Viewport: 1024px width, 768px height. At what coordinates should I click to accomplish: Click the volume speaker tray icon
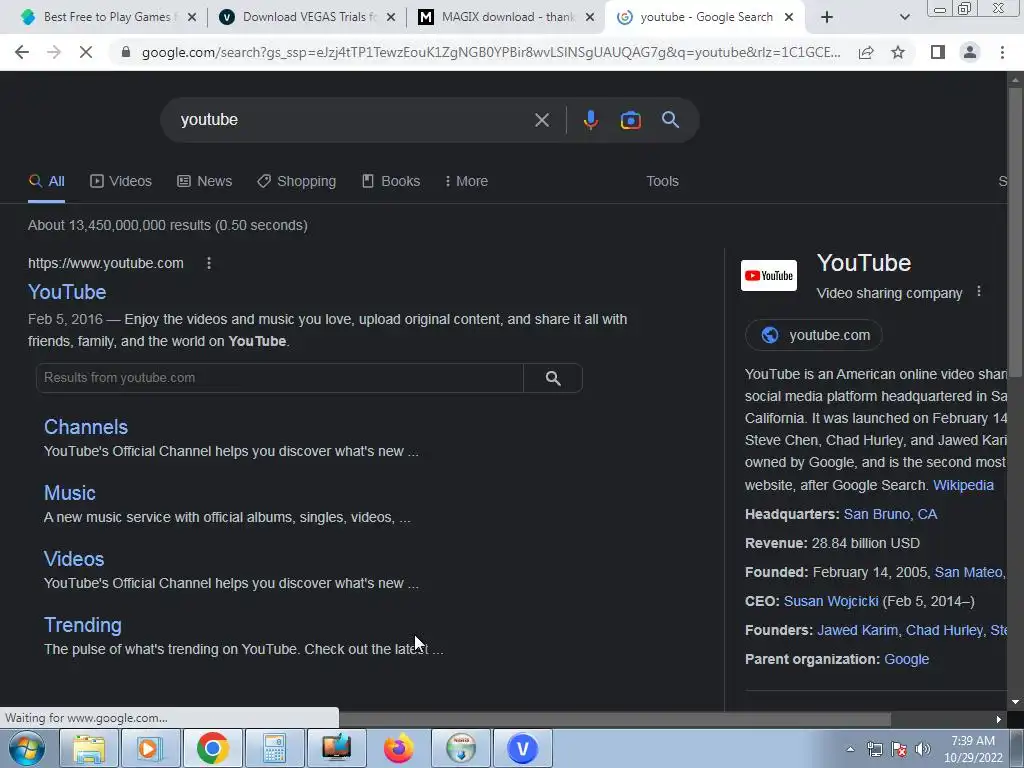[923, 749]
